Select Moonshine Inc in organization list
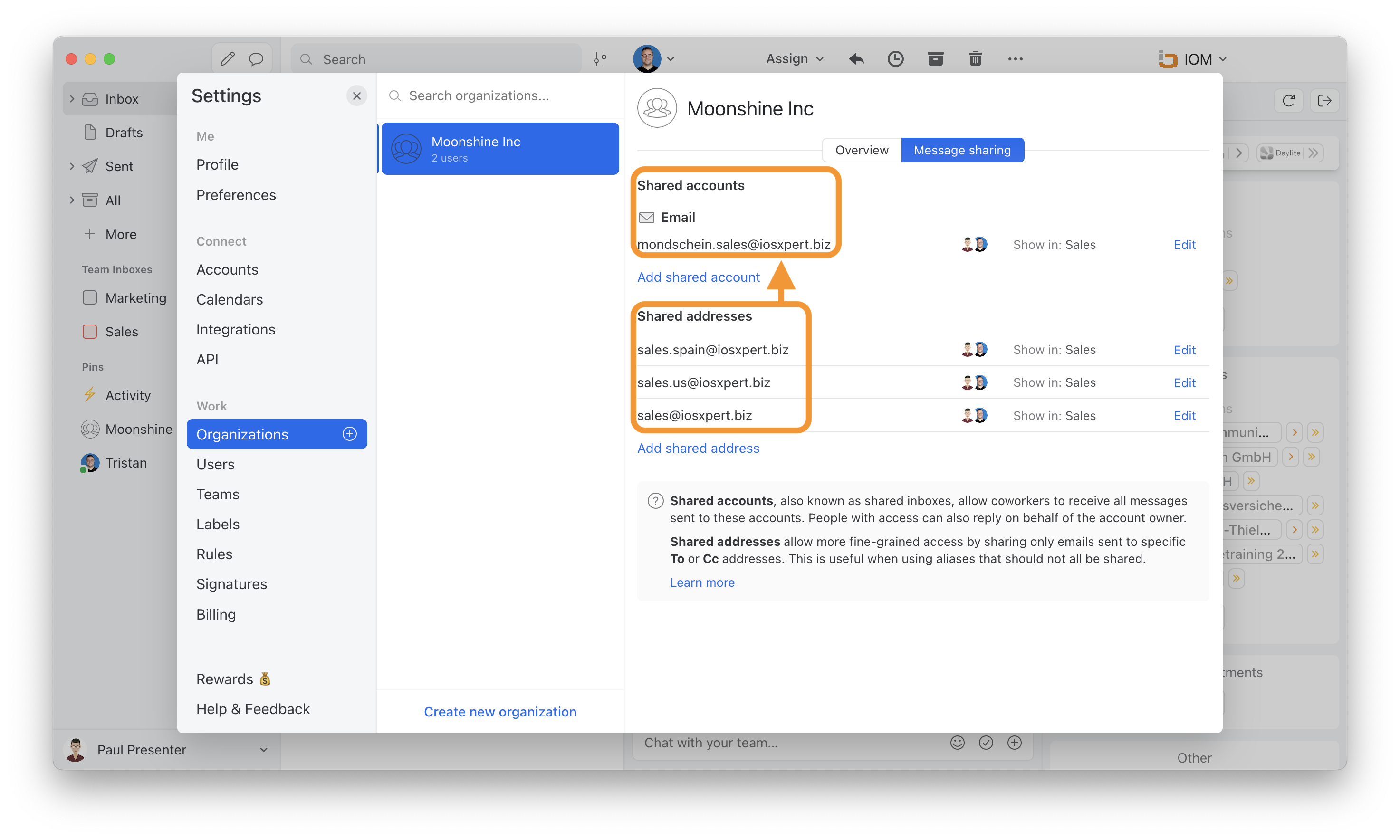Image resolution: width=1400 pixels, height=840 pixels. (x=500, y=149)
